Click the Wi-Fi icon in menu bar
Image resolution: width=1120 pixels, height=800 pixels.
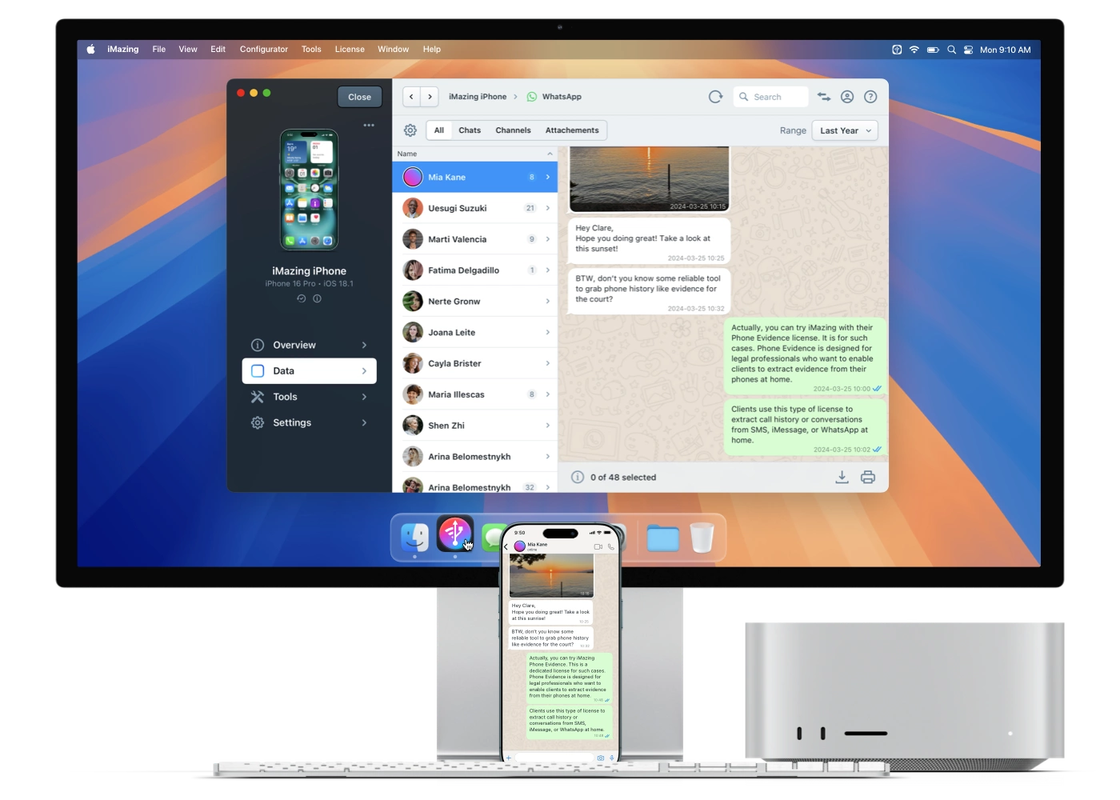coord(914,49)
